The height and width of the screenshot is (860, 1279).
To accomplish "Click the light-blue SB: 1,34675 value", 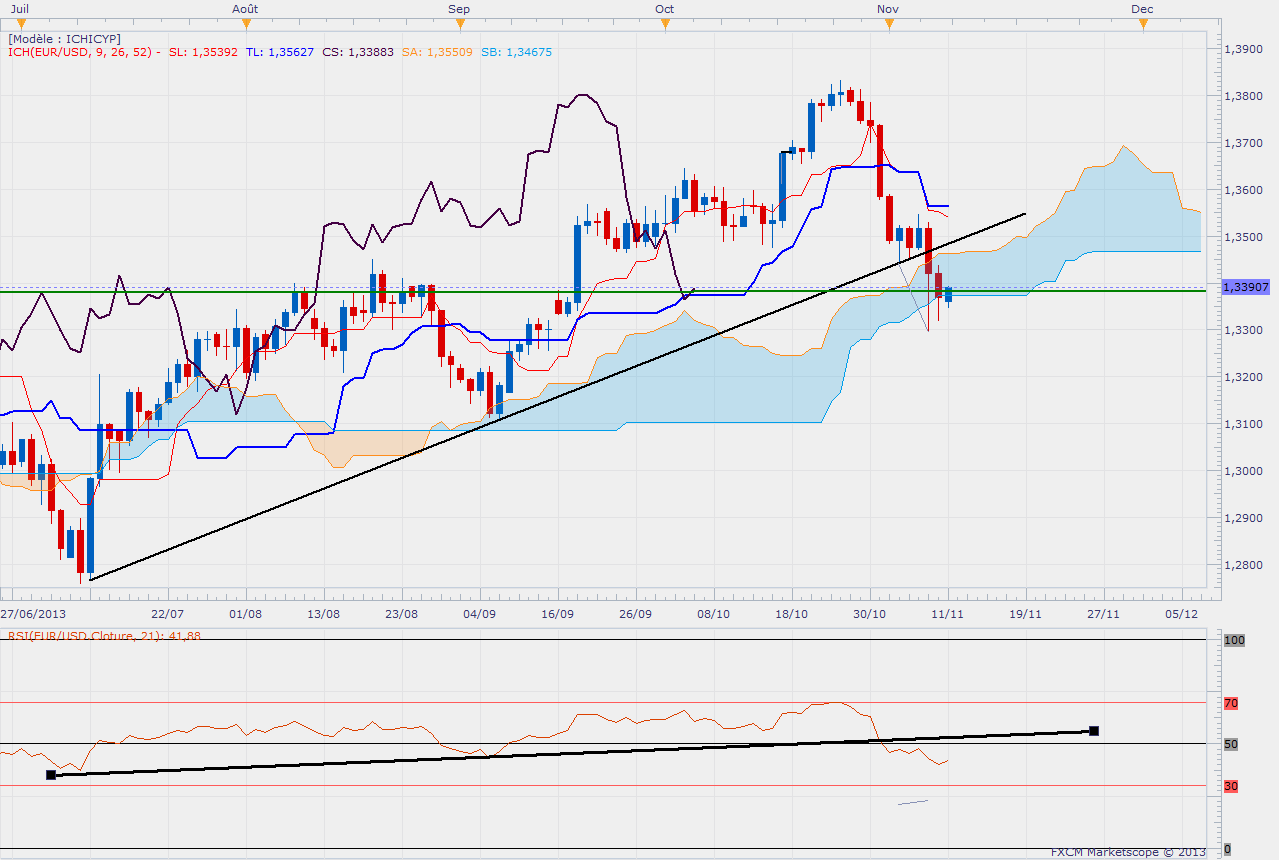I will (515, 52).
